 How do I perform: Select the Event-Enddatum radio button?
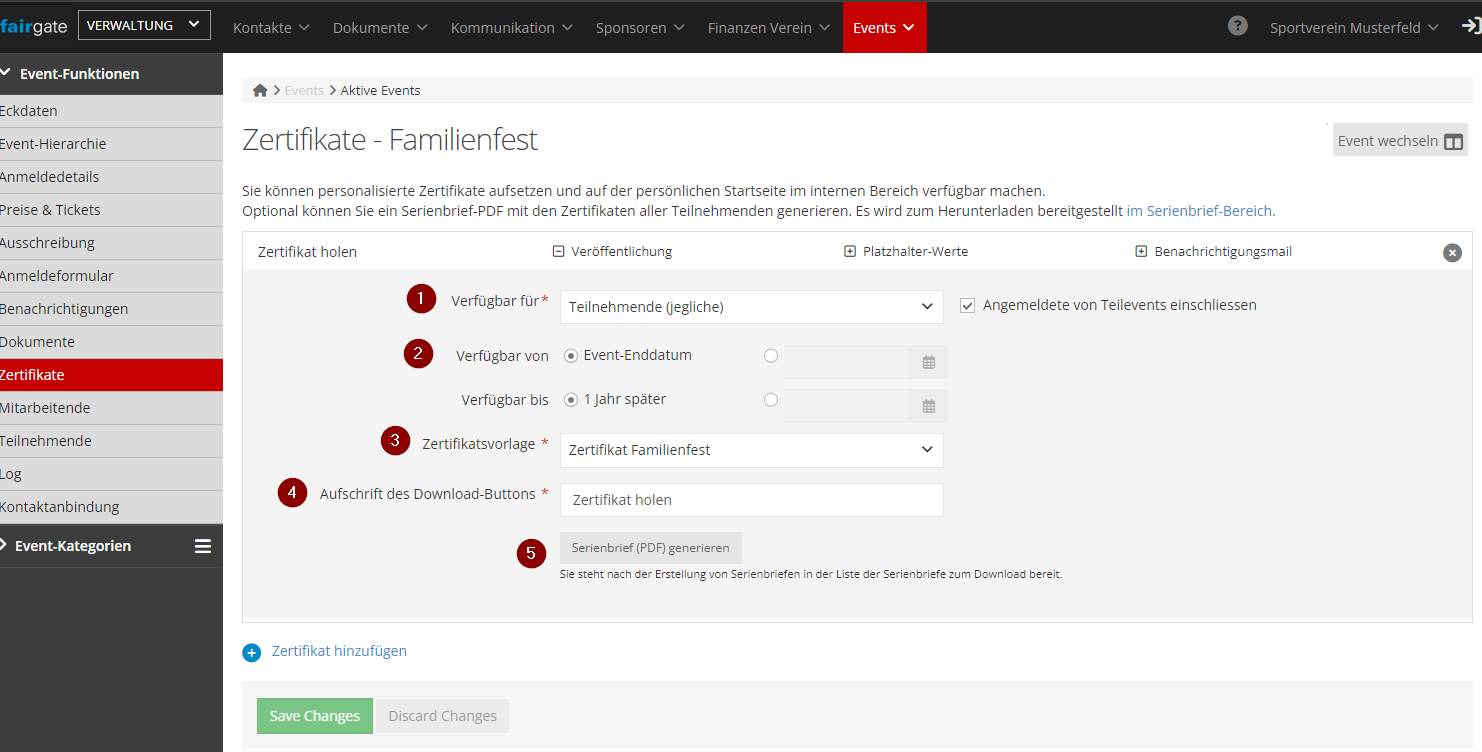coord(571,356)
